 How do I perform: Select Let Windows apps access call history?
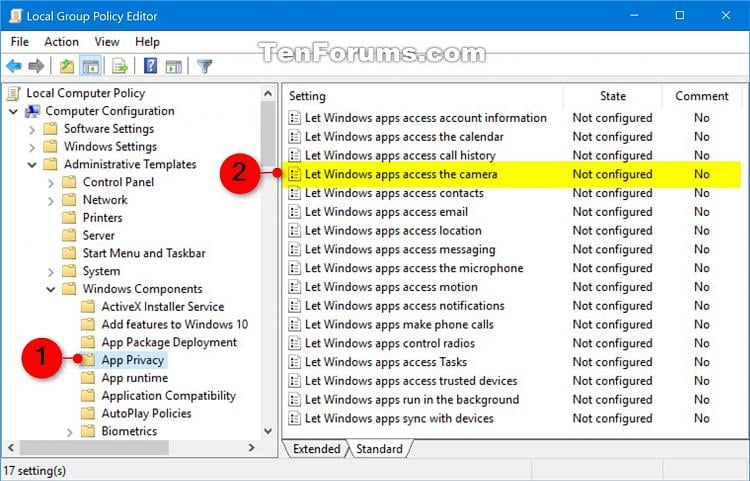point(400,155)
